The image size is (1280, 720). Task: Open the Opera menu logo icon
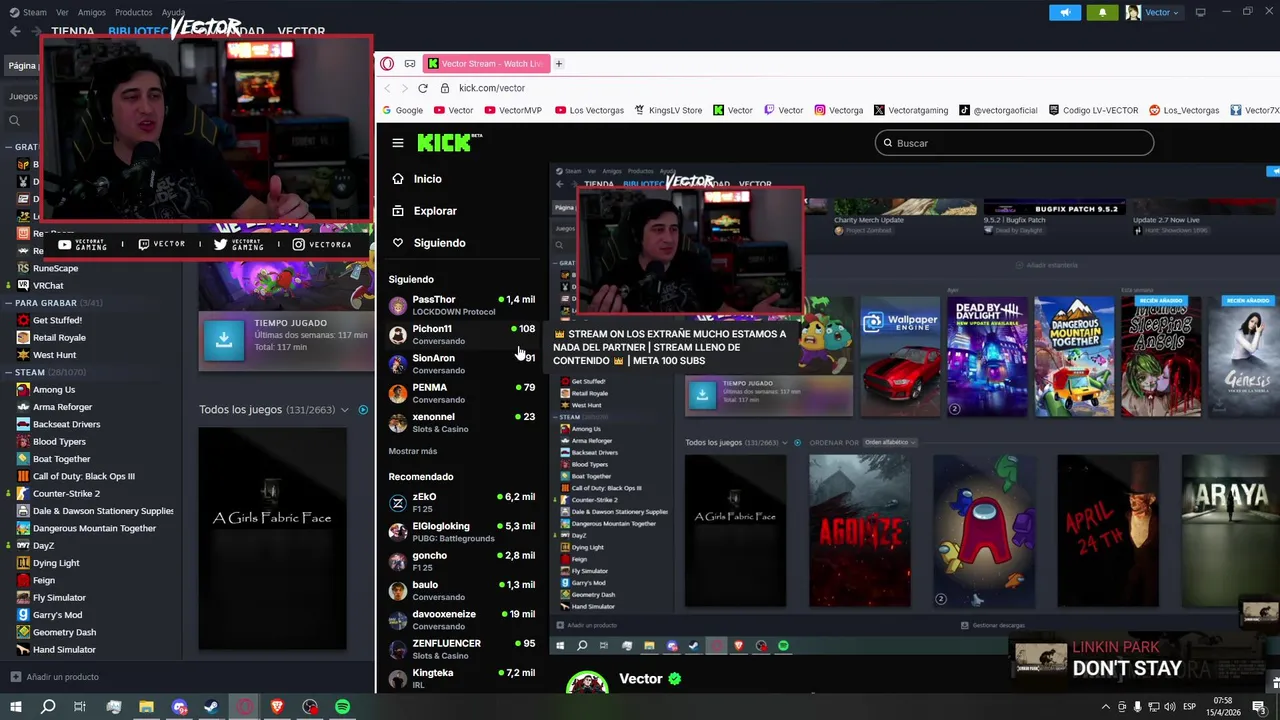pos(387,63)
